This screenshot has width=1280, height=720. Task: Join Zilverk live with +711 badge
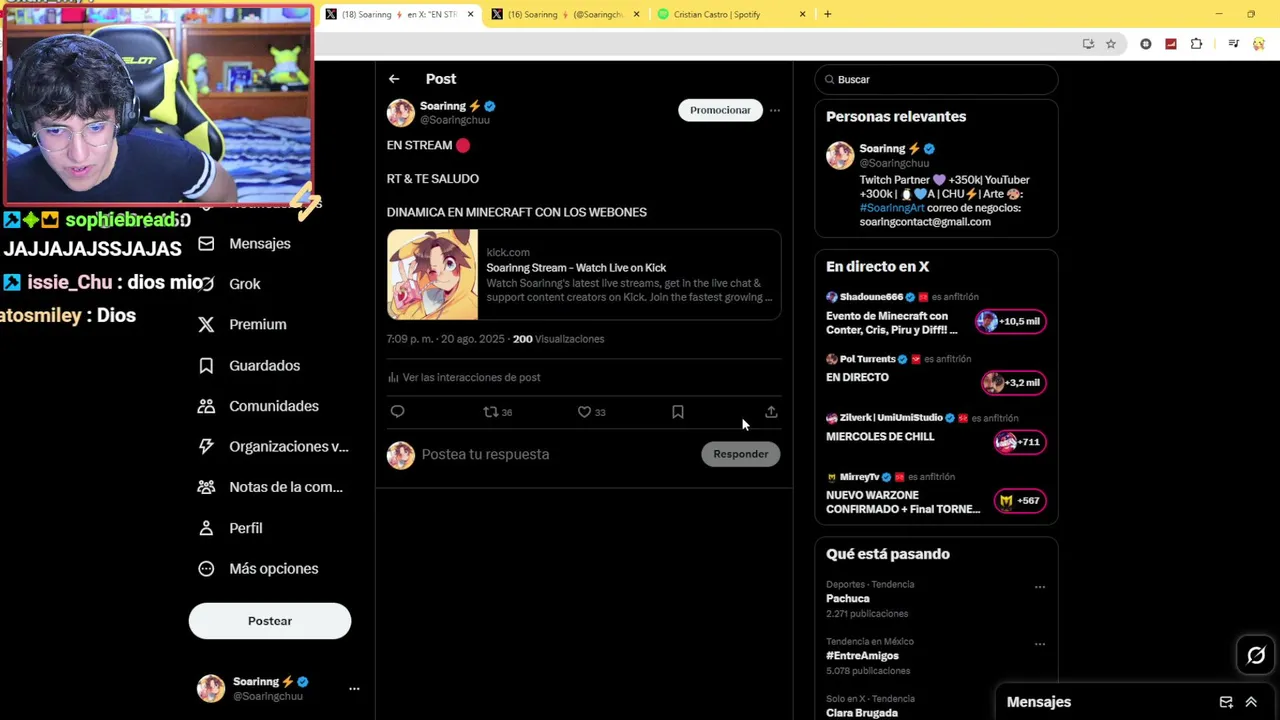point(1019,441)
